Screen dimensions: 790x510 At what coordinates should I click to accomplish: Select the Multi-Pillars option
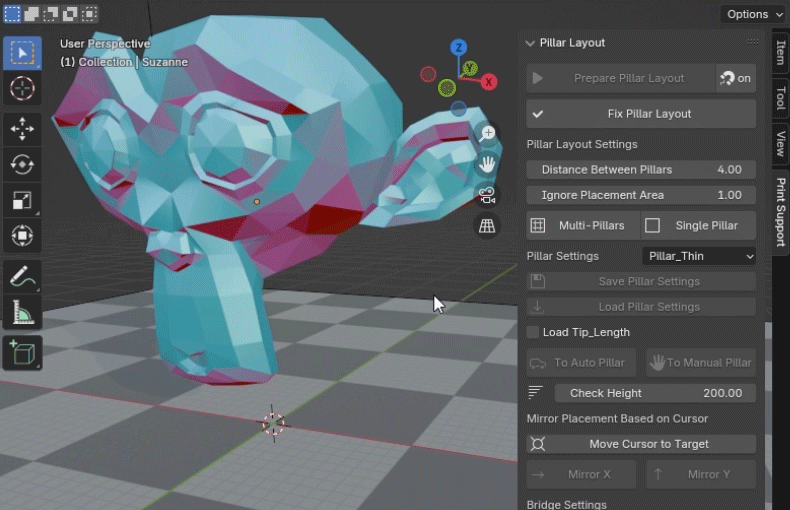(583, 225)
